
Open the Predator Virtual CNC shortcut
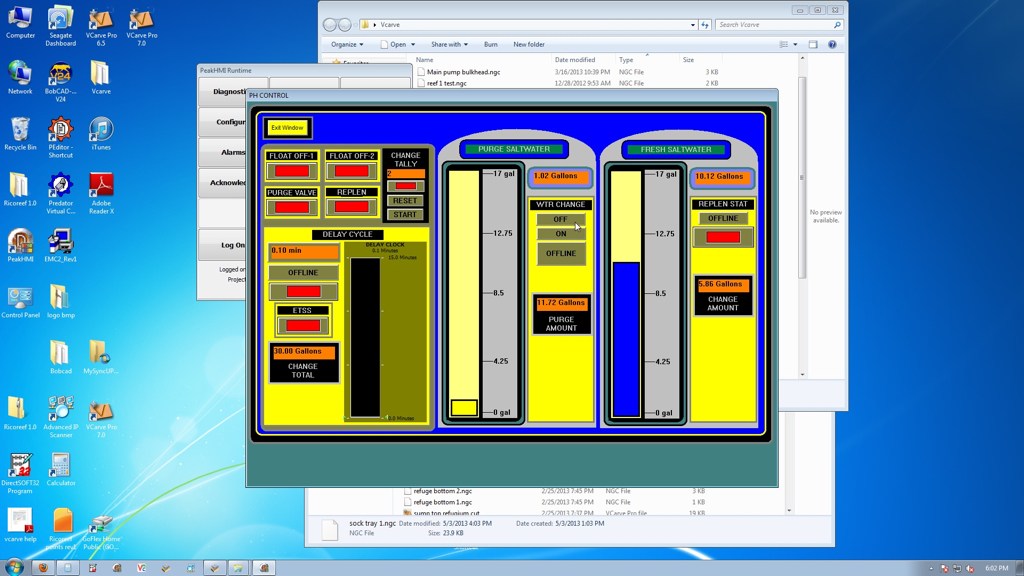60,186
